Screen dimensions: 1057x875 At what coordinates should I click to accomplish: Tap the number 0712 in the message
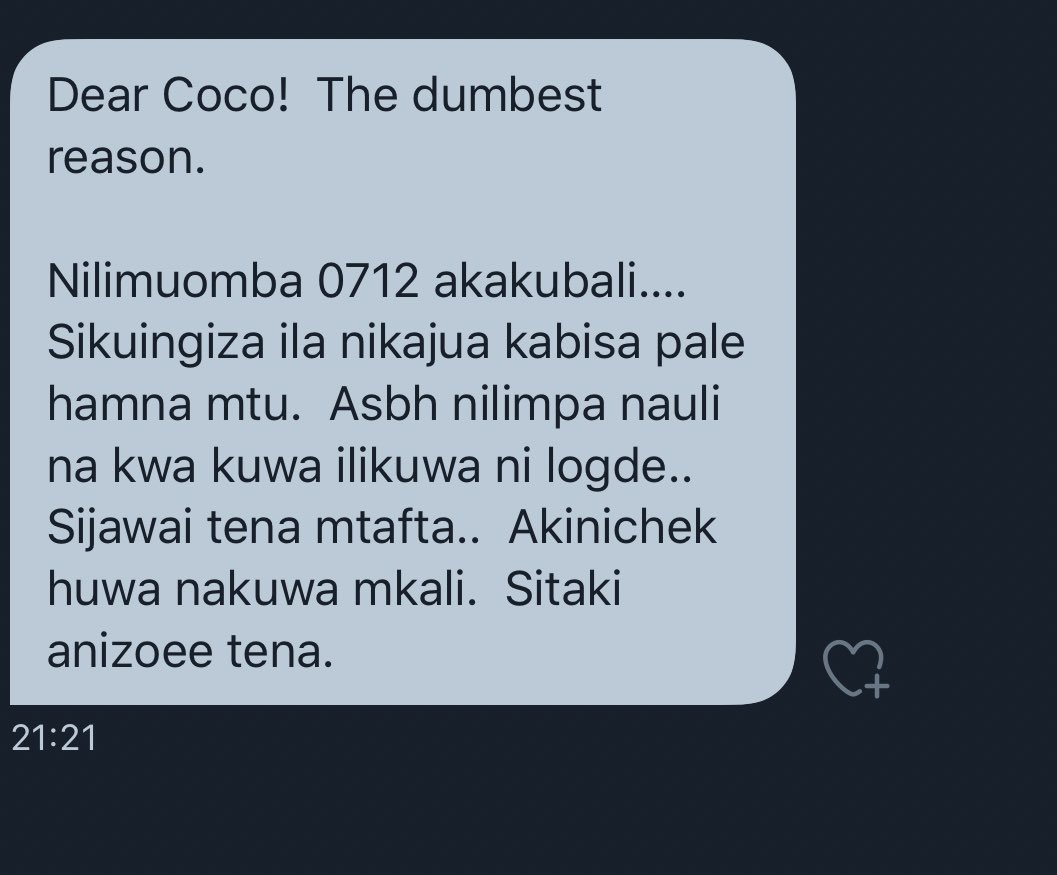(368, 280)
